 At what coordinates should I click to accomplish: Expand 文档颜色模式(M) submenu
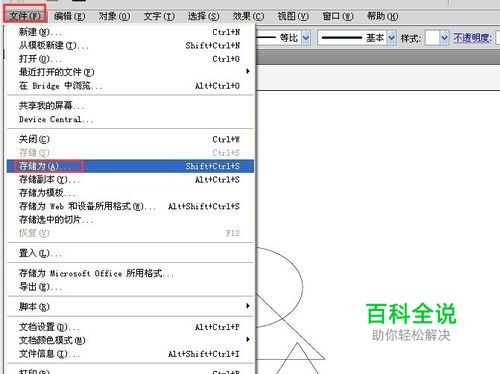point(130,340)
